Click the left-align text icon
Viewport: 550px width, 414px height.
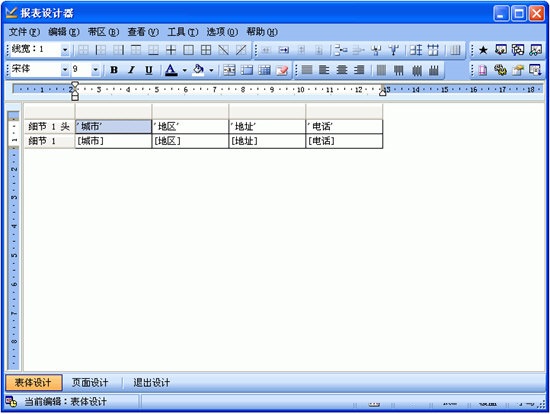[324, 70]
